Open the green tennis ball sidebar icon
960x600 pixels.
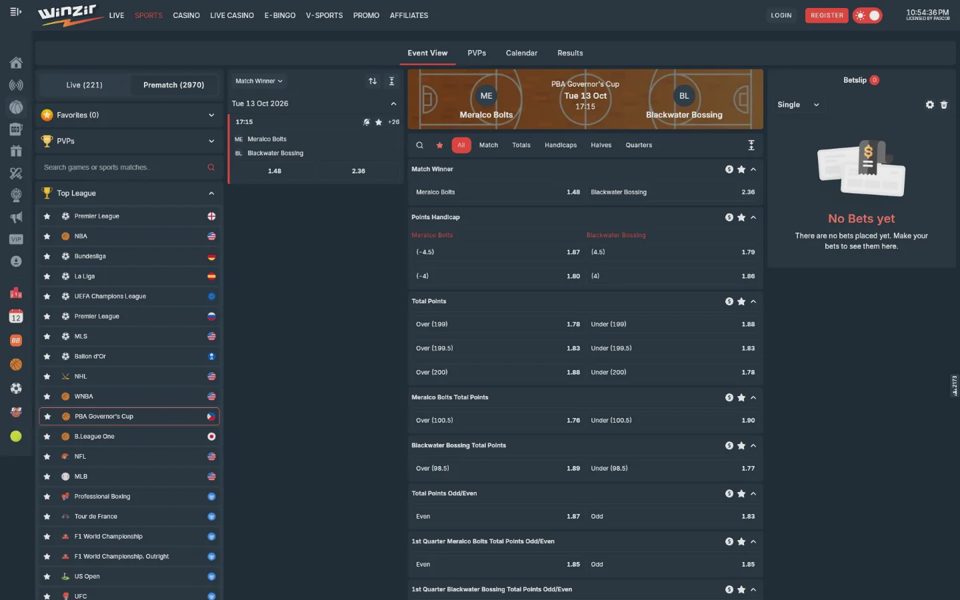tap(16, 436)
